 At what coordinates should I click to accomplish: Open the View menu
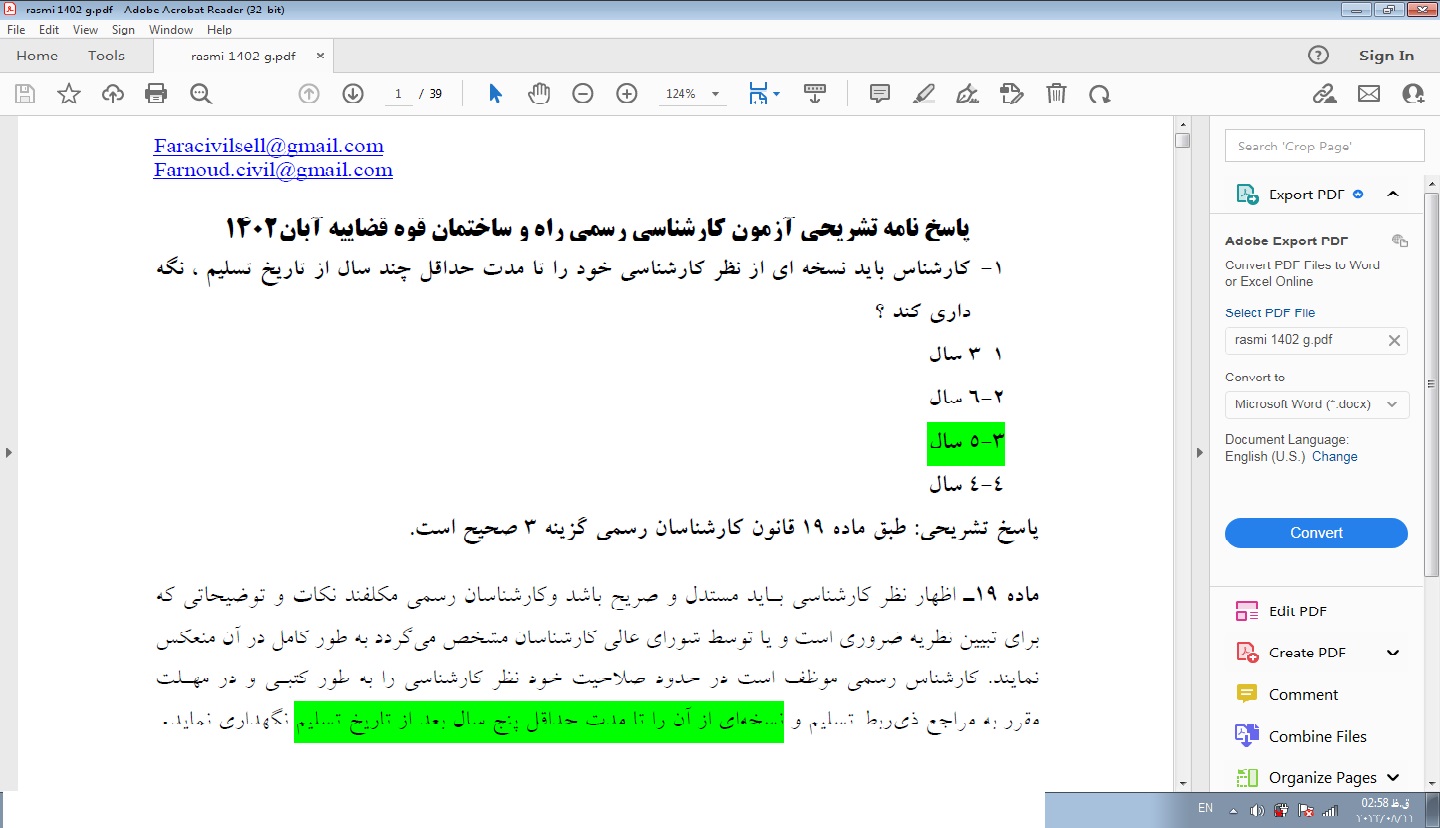click(85, 30)
